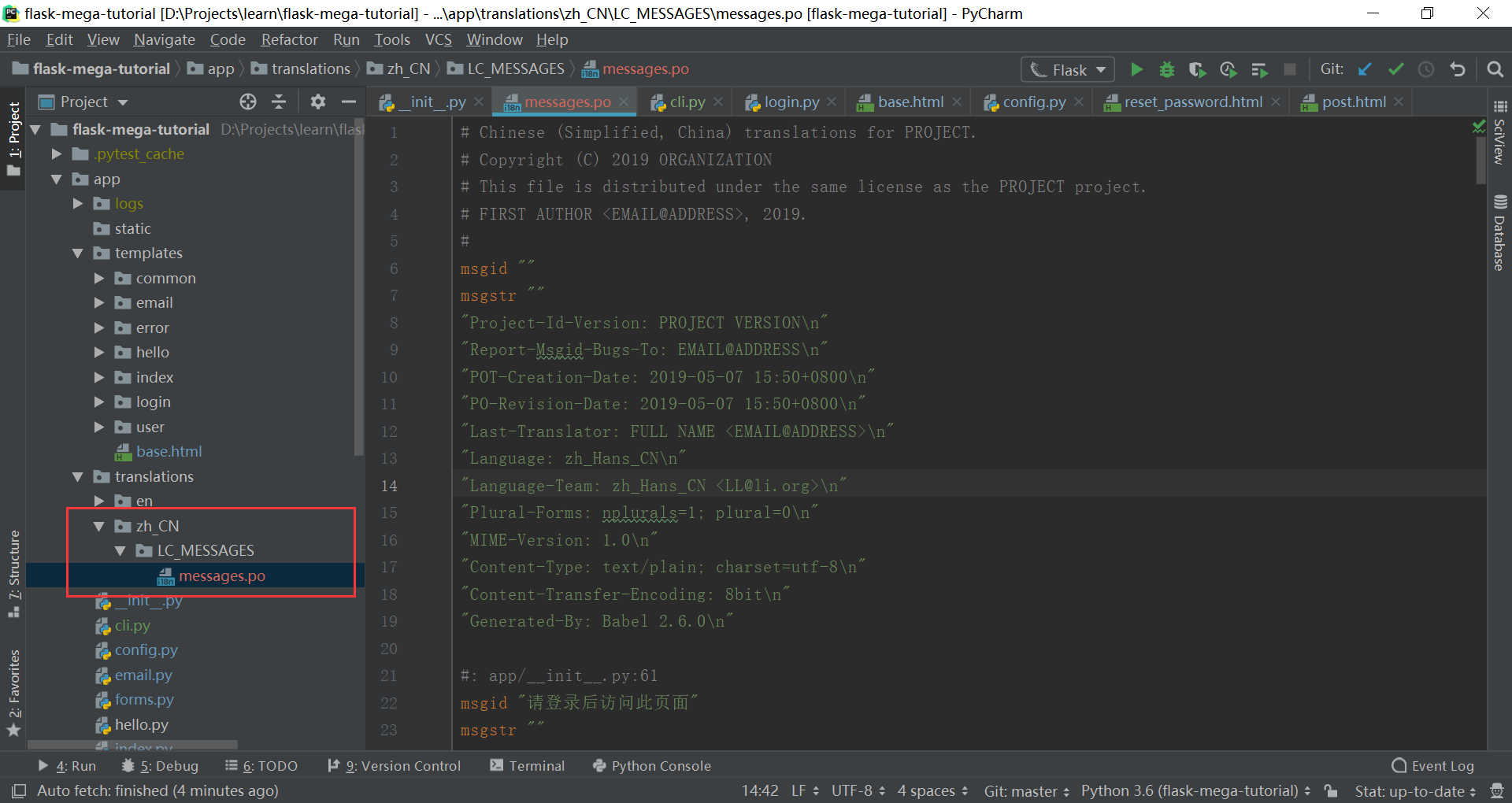Start debugging with the bug icon

click(1167, 69)
